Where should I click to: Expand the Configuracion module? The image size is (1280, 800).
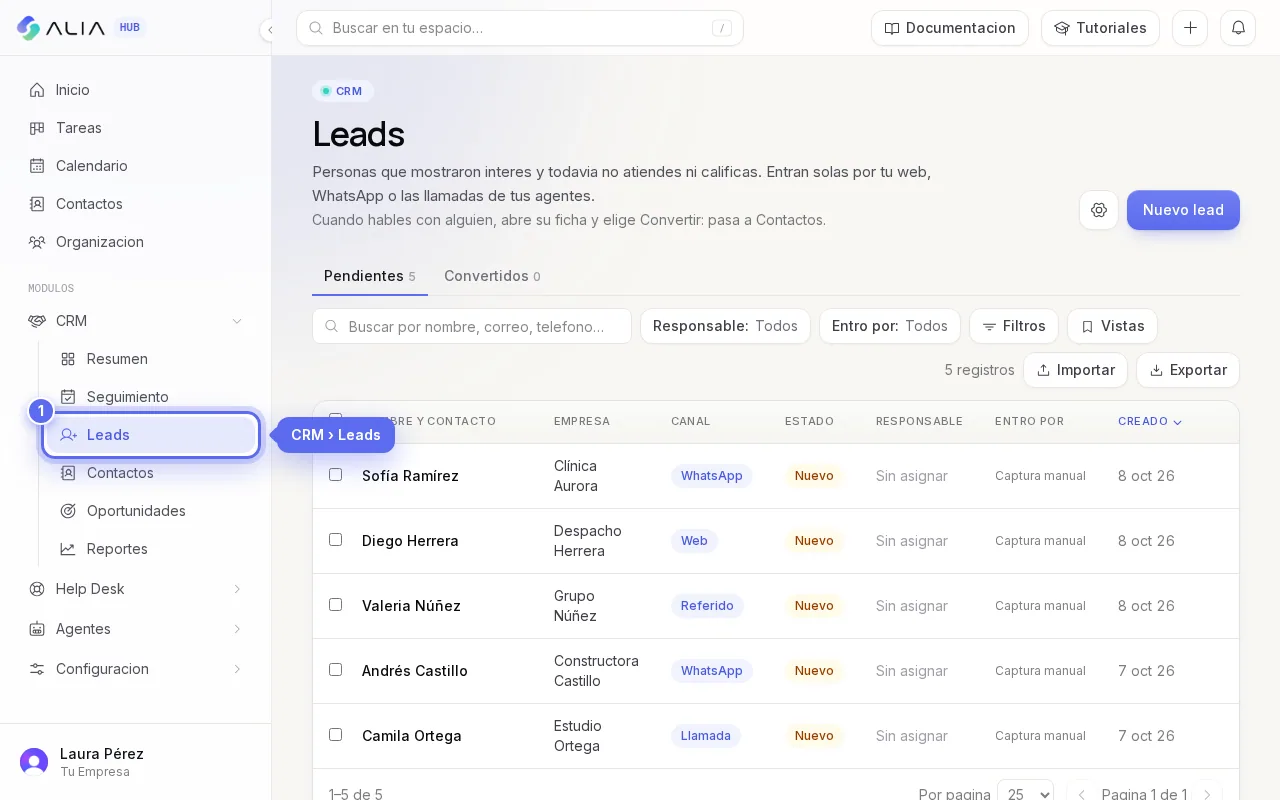(x=136, y=669)
